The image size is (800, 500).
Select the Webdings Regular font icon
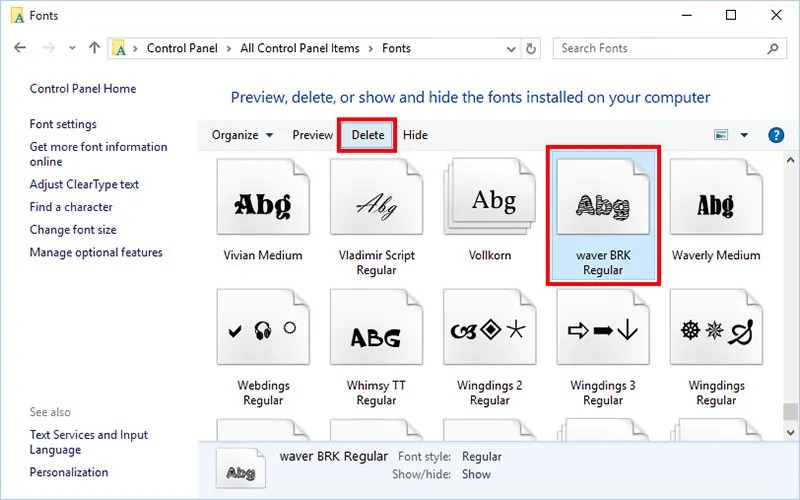pos(263,327)
